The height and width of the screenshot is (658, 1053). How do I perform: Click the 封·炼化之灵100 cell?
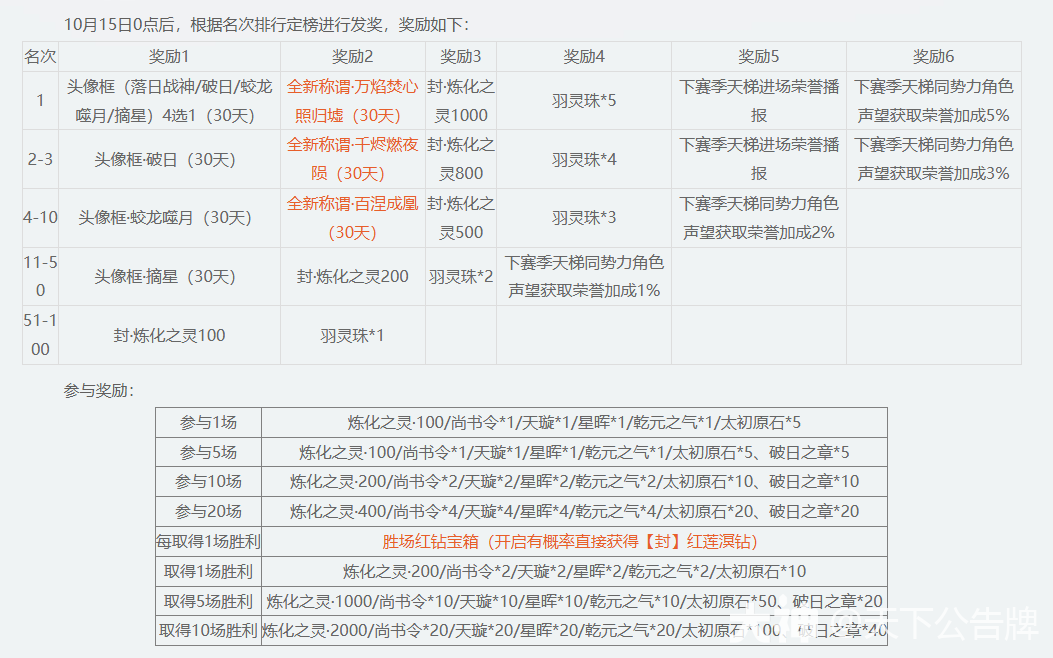tap(168, 335)
